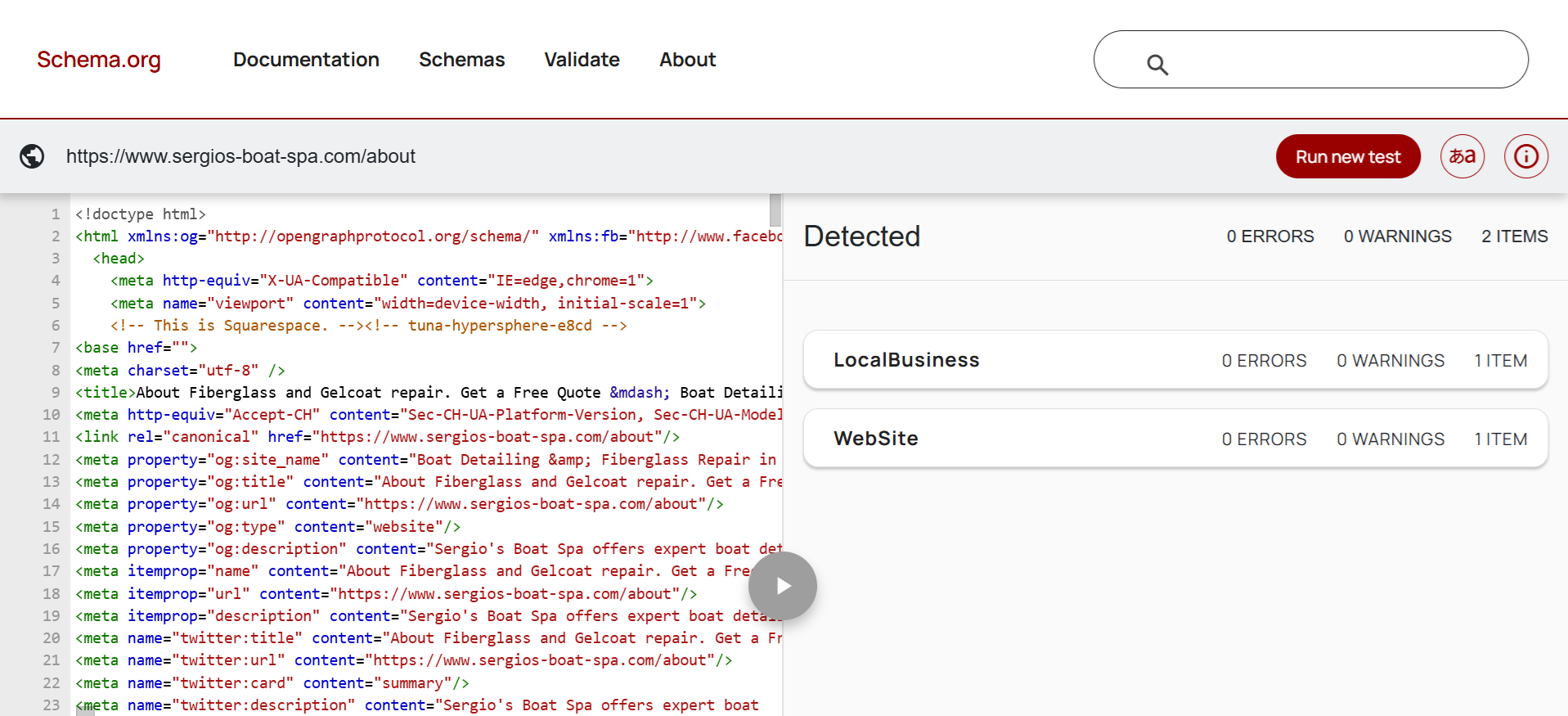Click the twitter:card summary meta line

click(272, 683)
